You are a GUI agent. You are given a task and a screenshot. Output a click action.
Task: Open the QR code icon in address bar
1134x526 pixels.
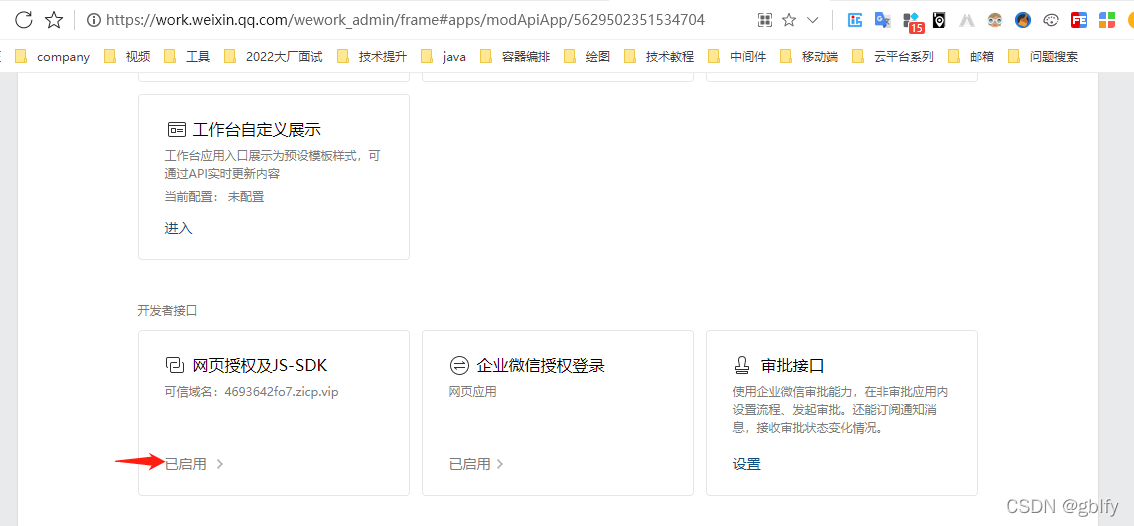[765, 20]
